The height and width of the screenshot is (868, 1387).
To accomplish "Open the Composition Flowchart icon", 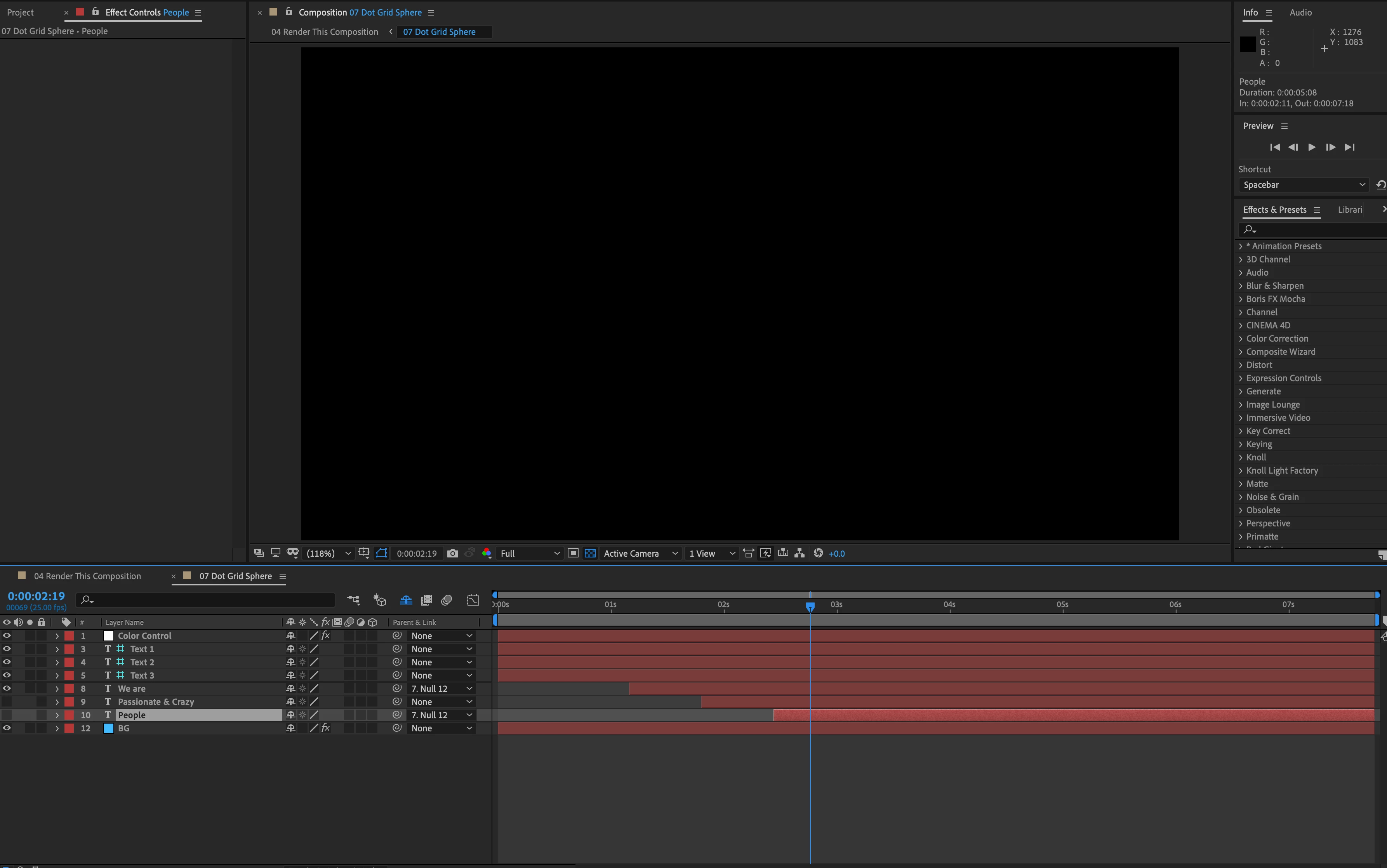I will click(799, 554).
